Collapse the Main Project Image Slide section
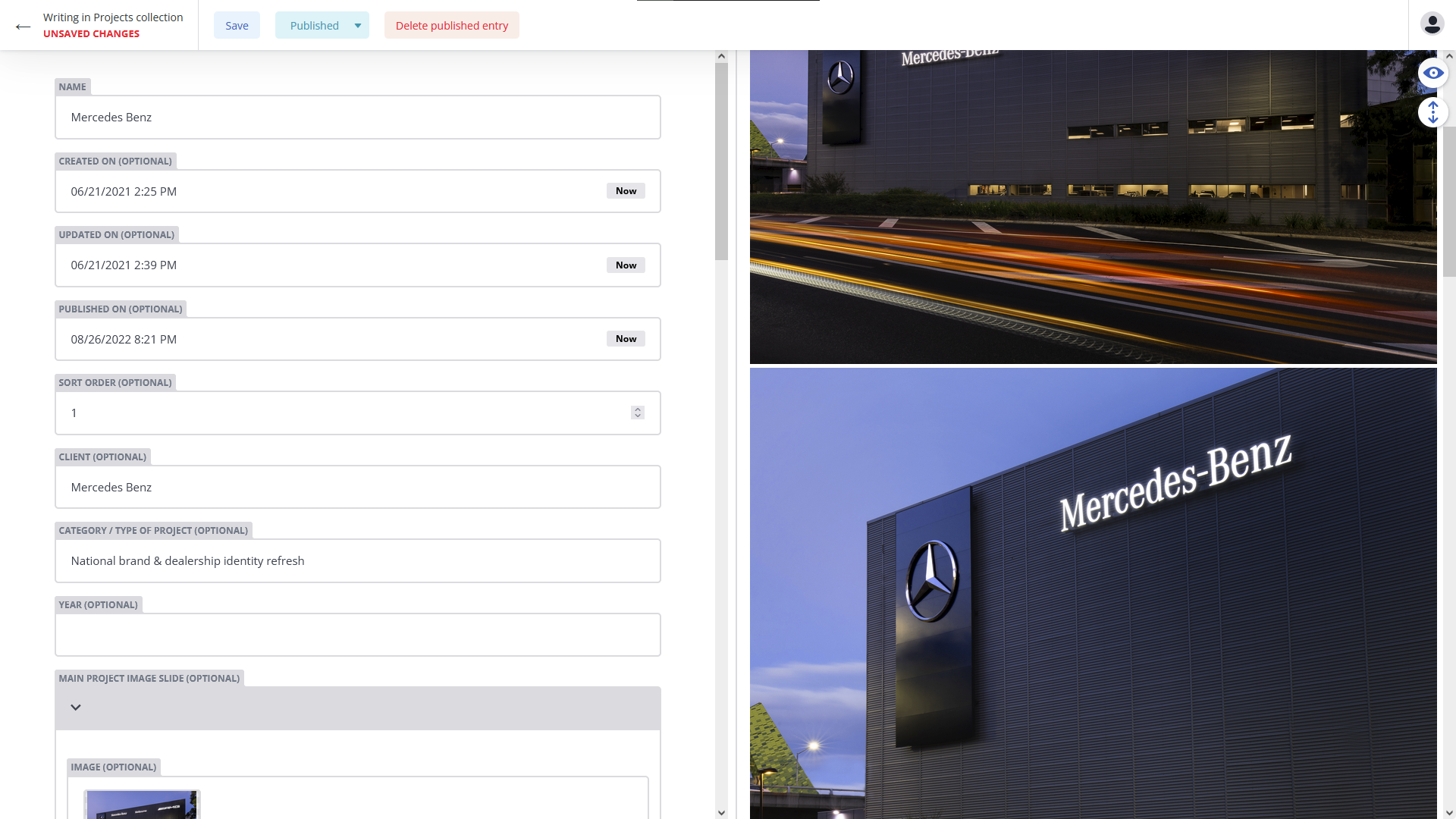Image resolution: width=1456 pixels, height=819 pixels. tap(76, 708)
